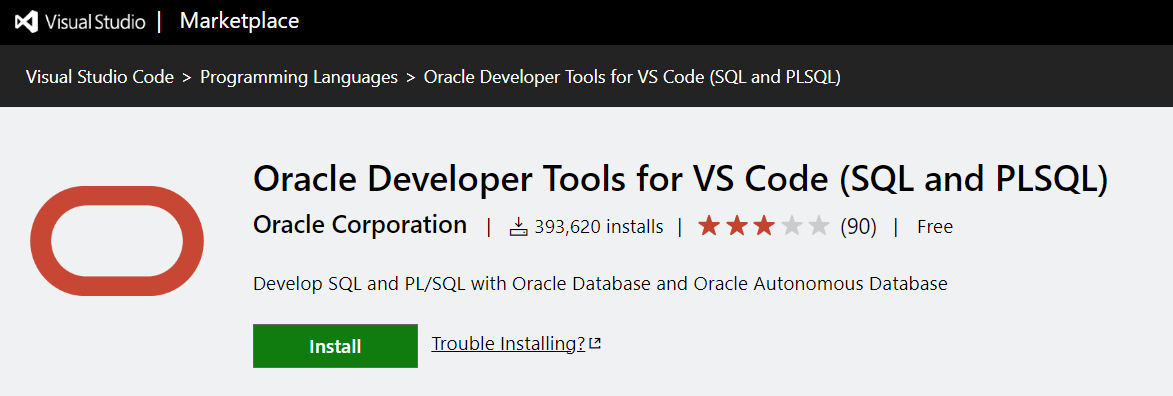This screenshot has width=1173, height=396.
Task: Click the Free price label
Action: 935,227
